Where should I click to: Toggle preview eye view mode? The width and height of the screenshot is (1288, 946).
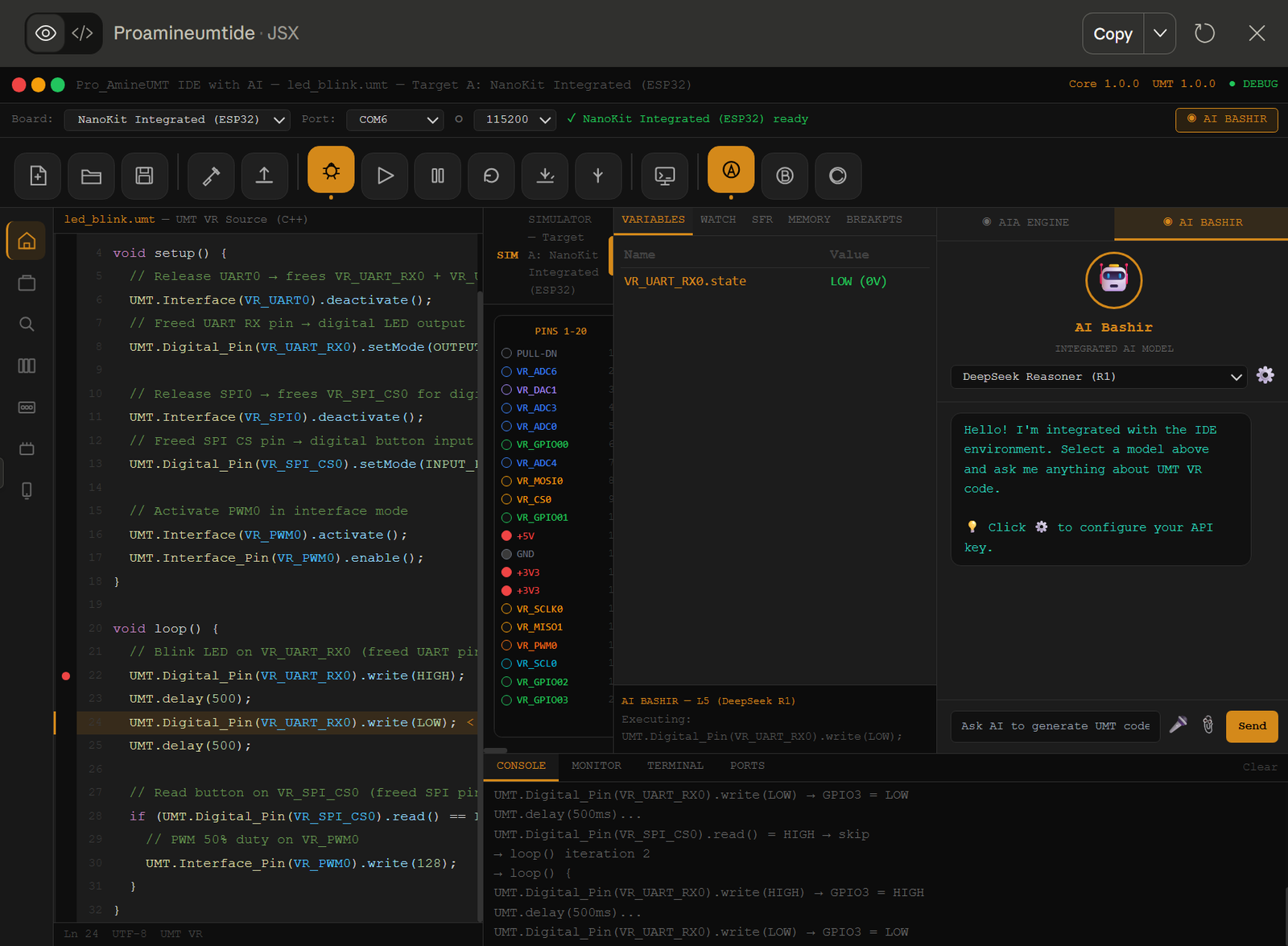click(46, 33)
